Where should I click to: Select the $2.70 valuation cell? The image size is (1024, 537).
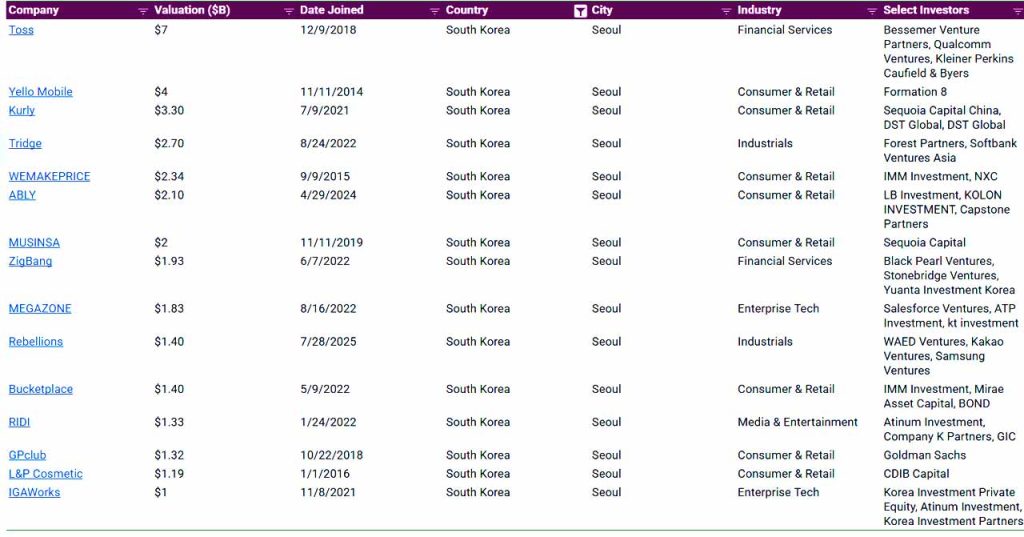(x=169, y=144)
